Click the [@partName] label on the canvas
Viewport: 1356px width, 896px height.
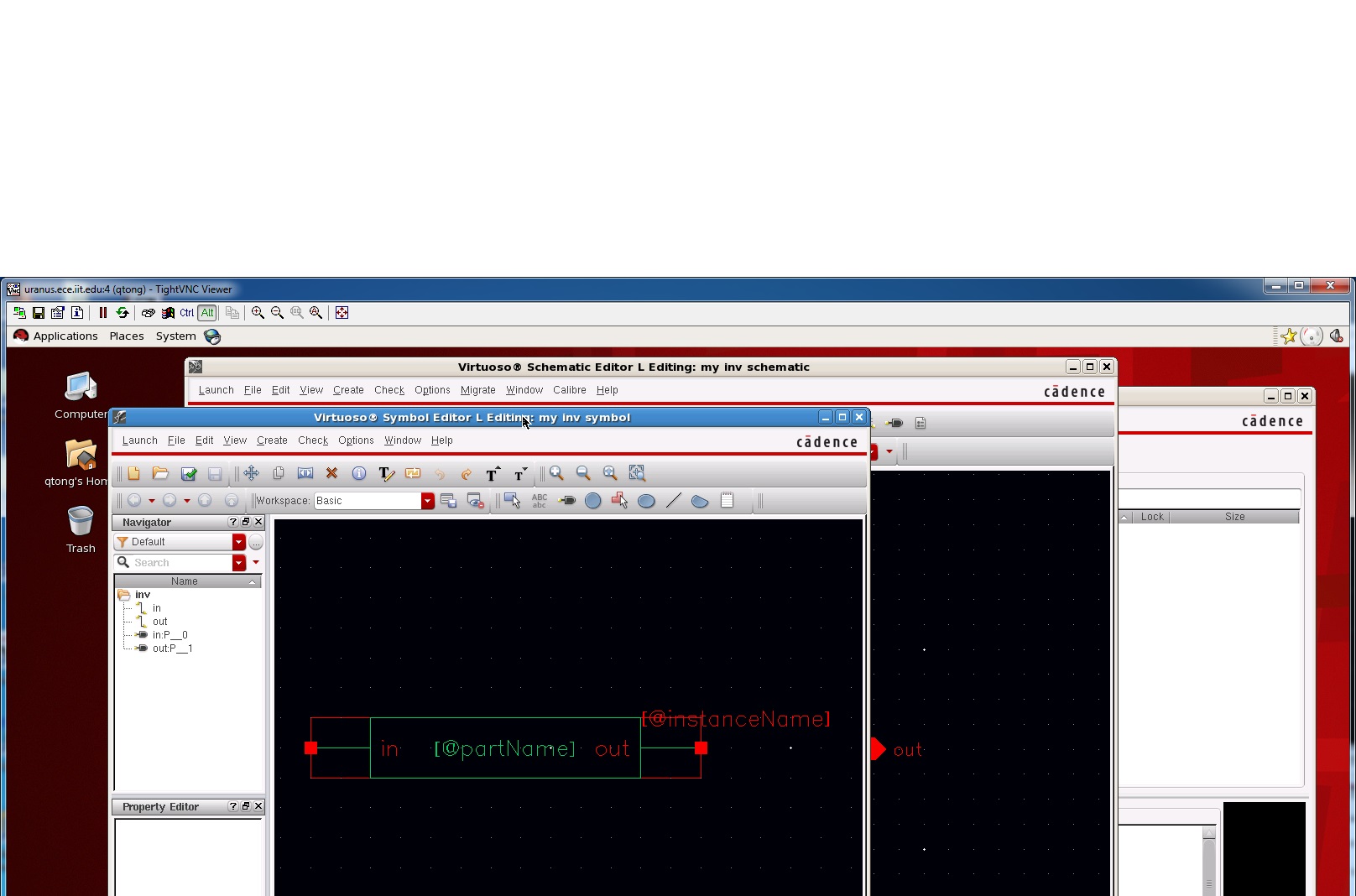[x=505, y=748]
